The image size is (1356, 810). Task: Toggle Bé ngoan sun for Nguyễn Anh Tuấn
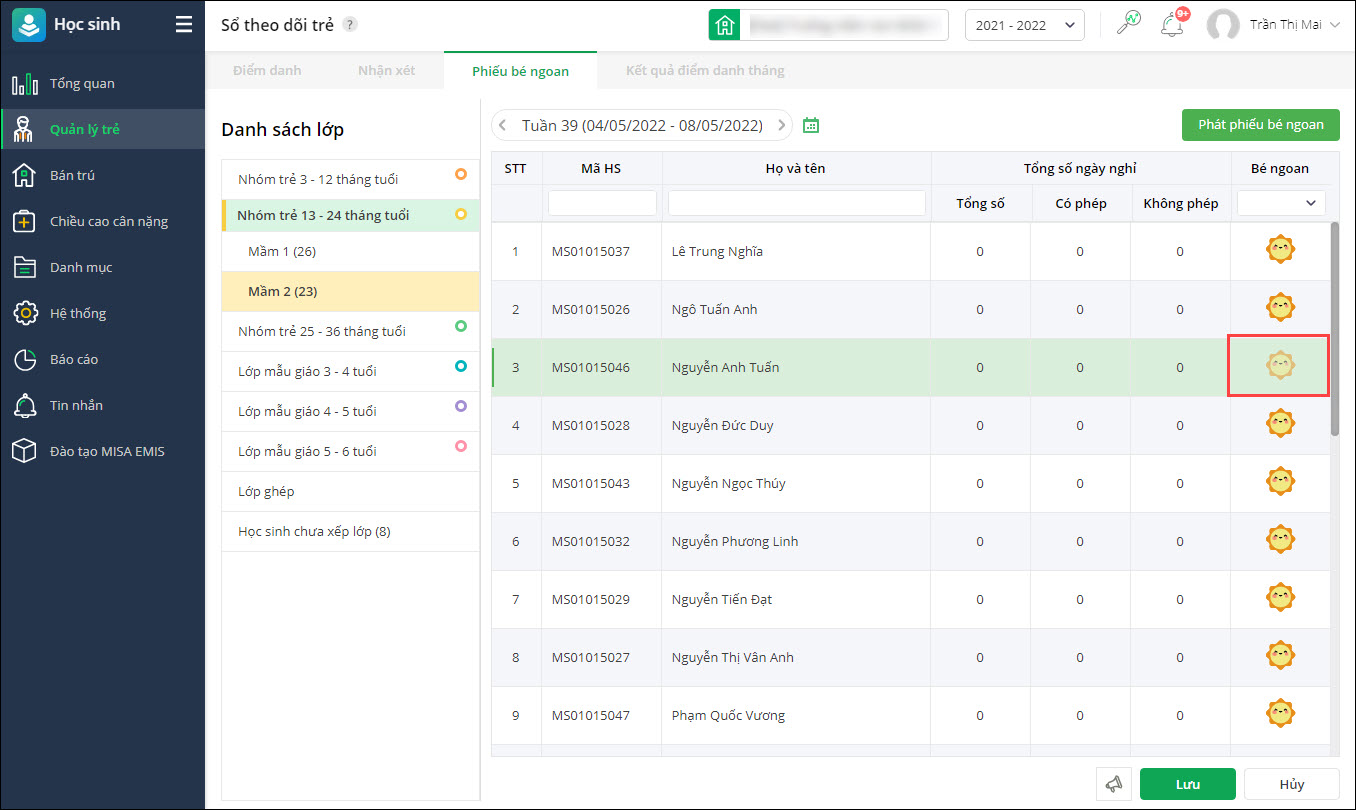[x=1280, y=366]
